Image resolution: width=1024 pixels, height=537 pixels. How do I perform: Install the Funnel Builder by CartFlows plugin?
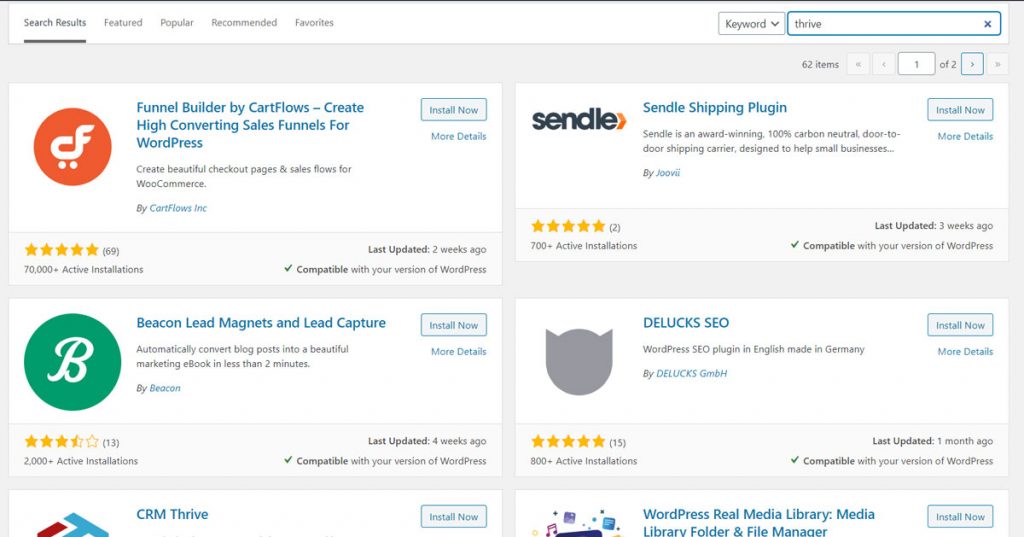click(x=454, y=110)
